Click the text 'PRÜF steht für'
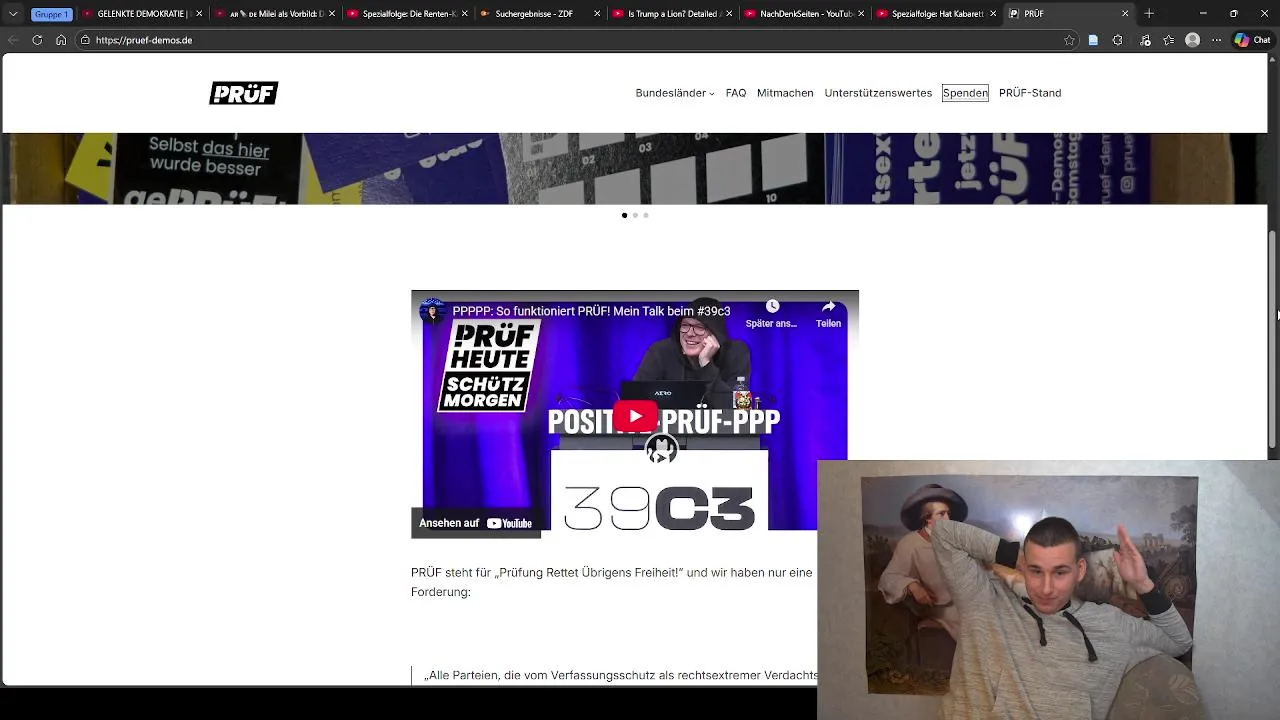The image size is (1280, 720). [449, 573]
